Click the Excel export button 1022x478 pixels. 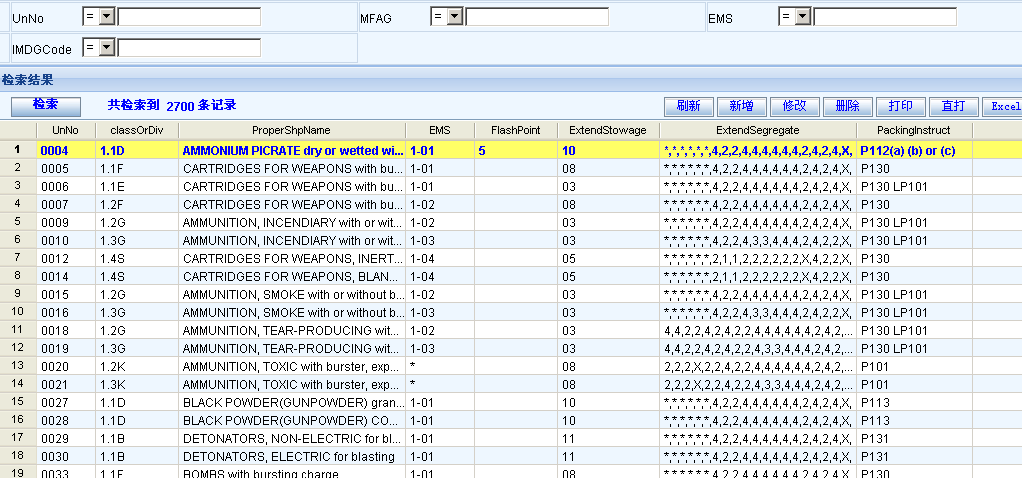point(1004,106)
